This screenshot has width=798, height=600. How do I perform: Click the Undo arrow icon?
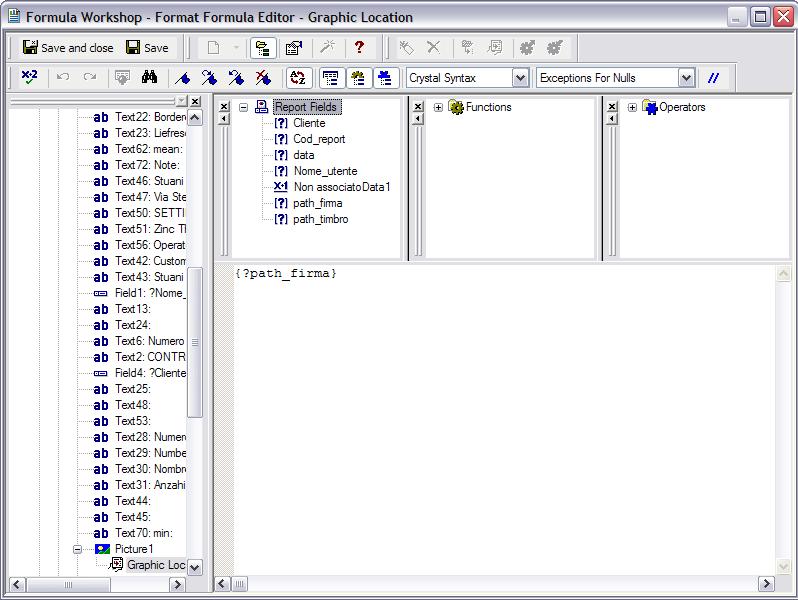point(63,77)
